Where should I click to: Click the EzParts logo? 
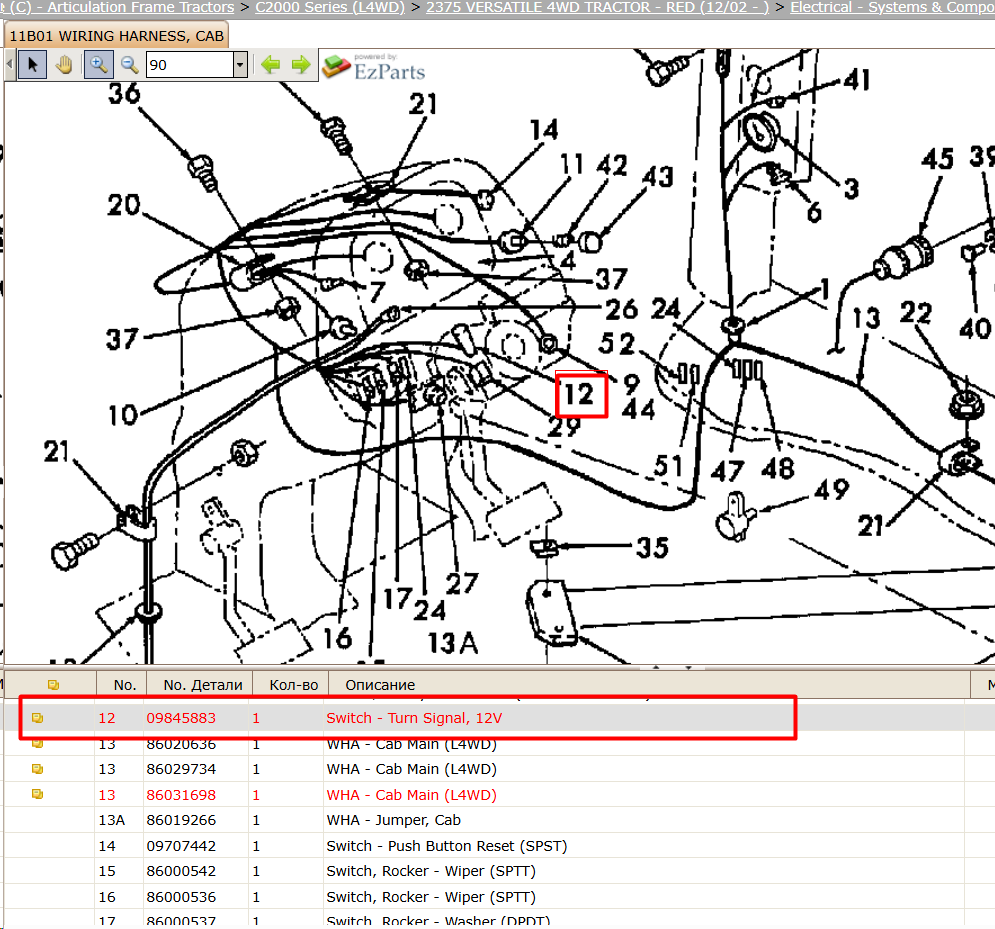click(x=373, y=67)
